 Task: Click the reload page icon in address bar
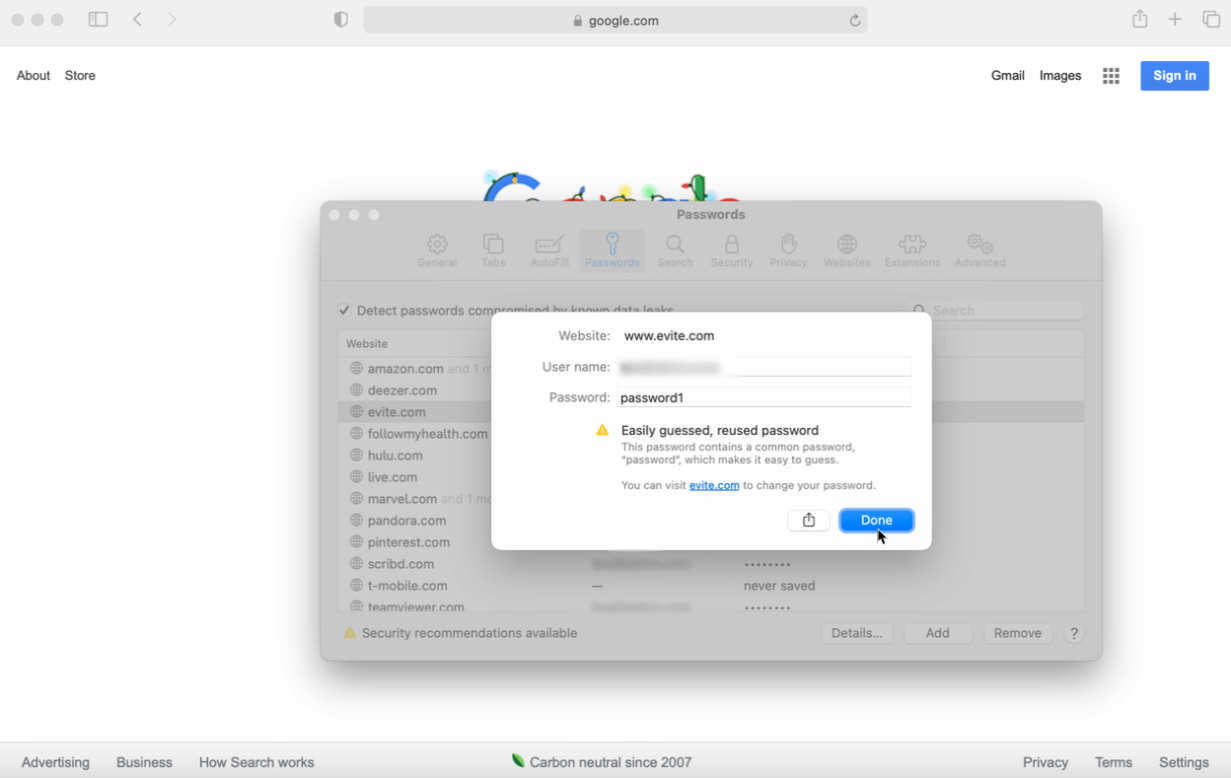tap(854, 21)
